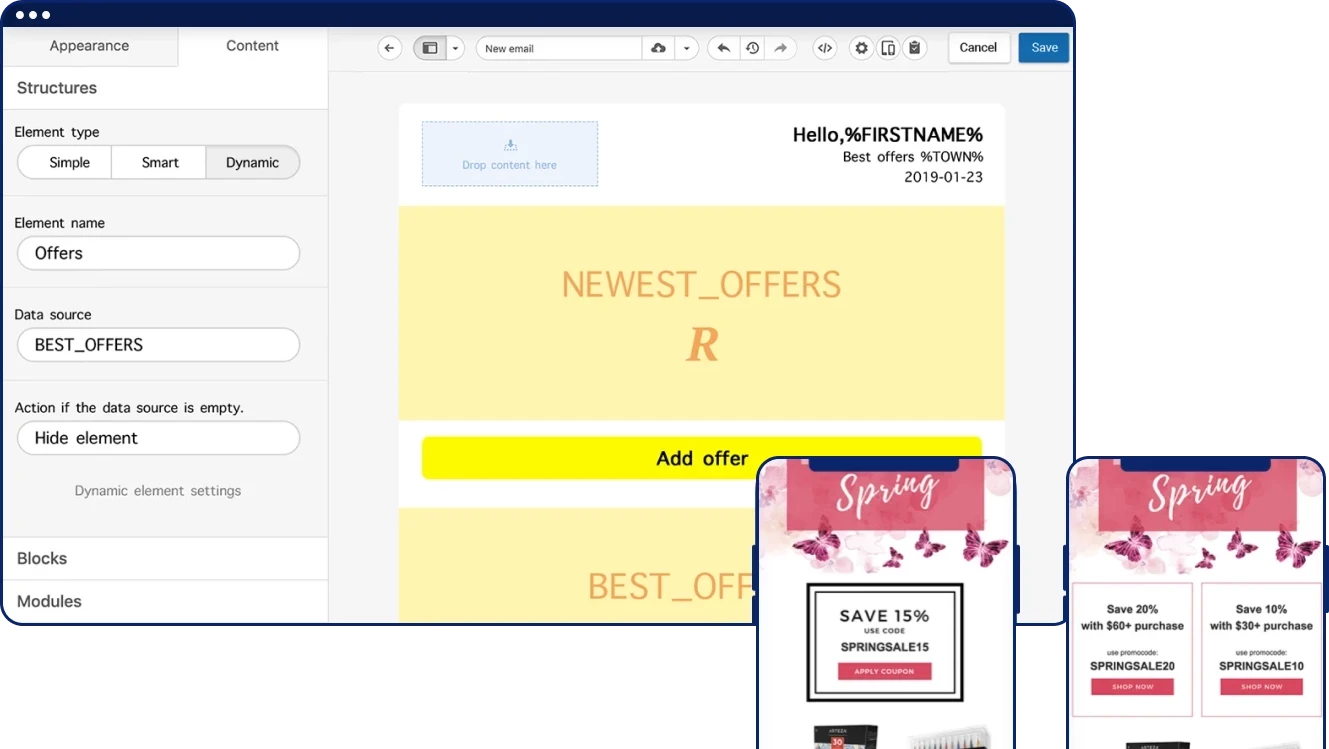Expand the cloud save options arrow

coord(687,47)
